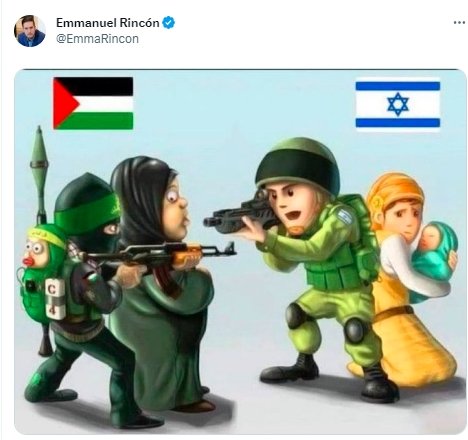Click the red triangle of the left flag
Screen dimensions: 468x440
pos(64,103)
